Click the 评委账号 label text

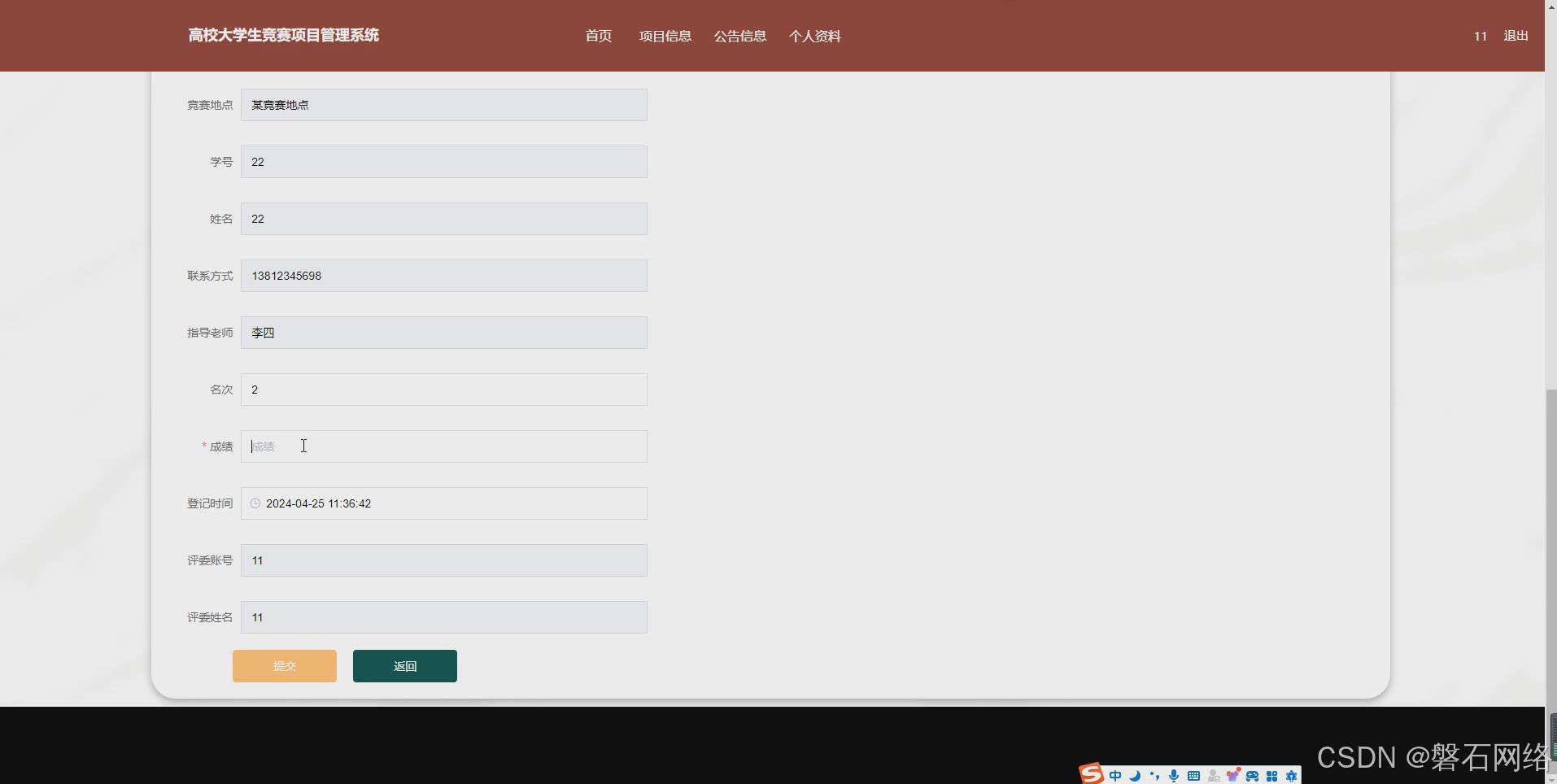coord(210,560)
